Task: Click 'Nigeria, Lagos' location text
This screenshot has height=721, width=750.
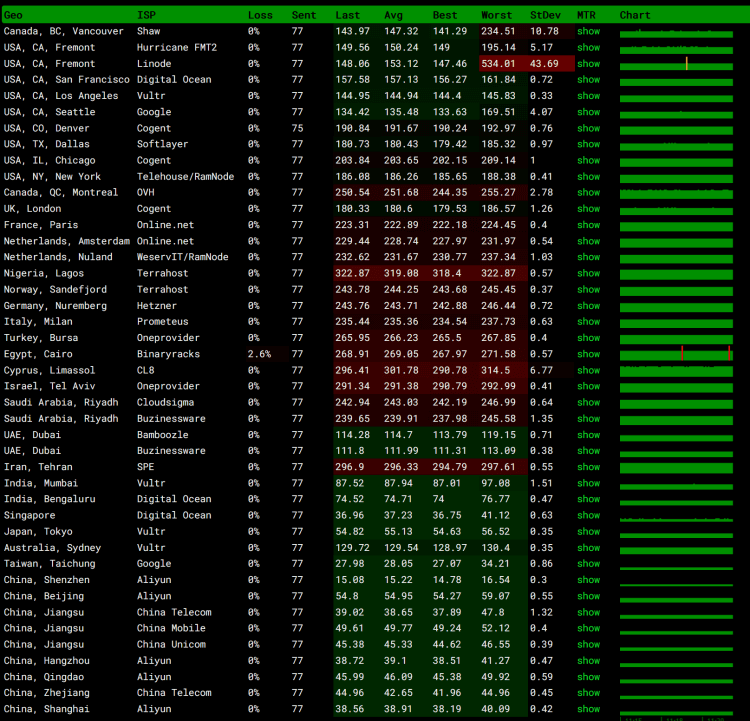Action: coord(44,273)
